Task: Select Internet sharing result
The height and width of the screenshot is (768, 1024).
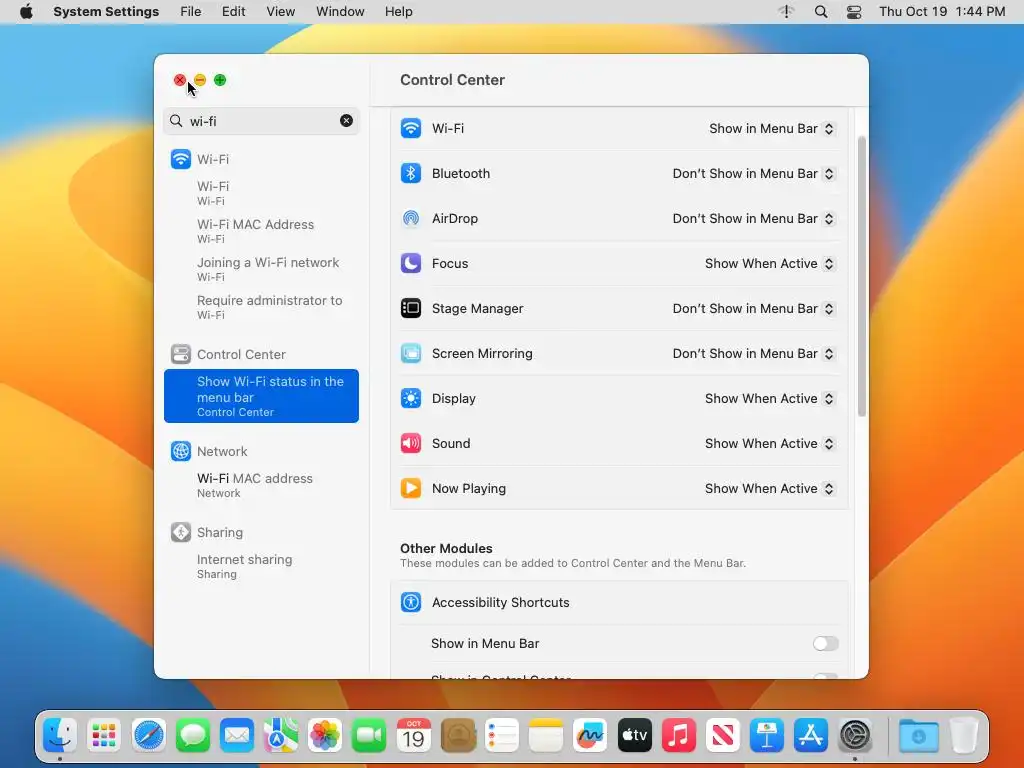Action: tap(261, 566)
